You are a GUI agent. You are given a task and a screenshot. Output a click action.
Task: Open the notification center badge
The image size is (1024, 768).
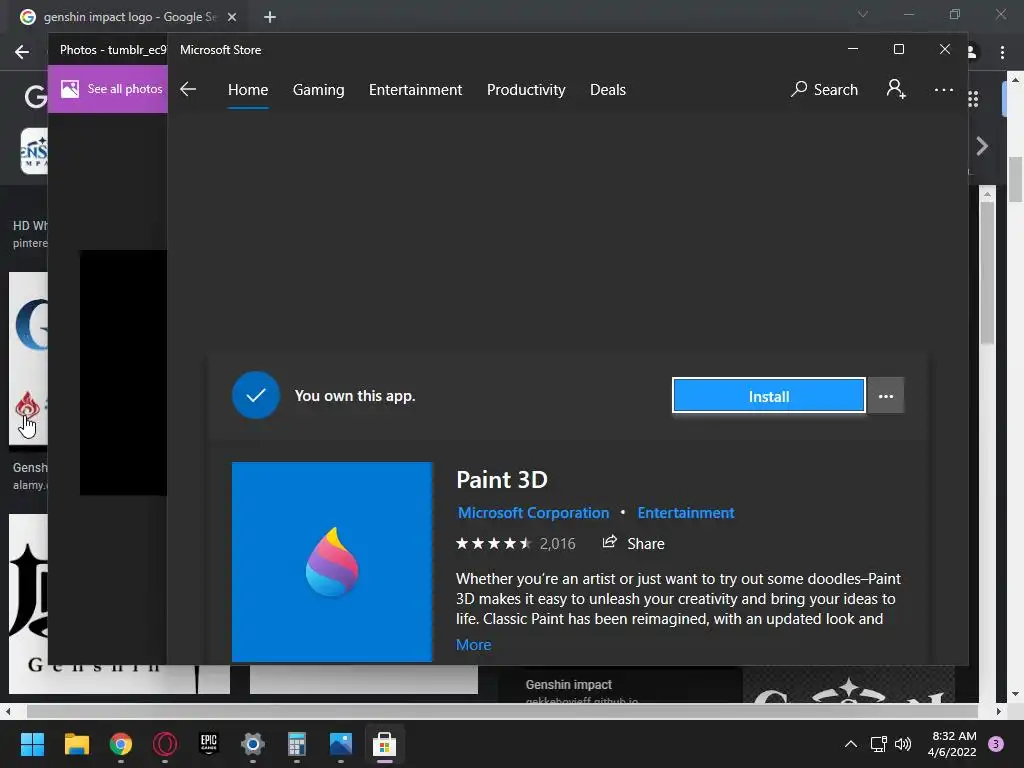[996, 744]
